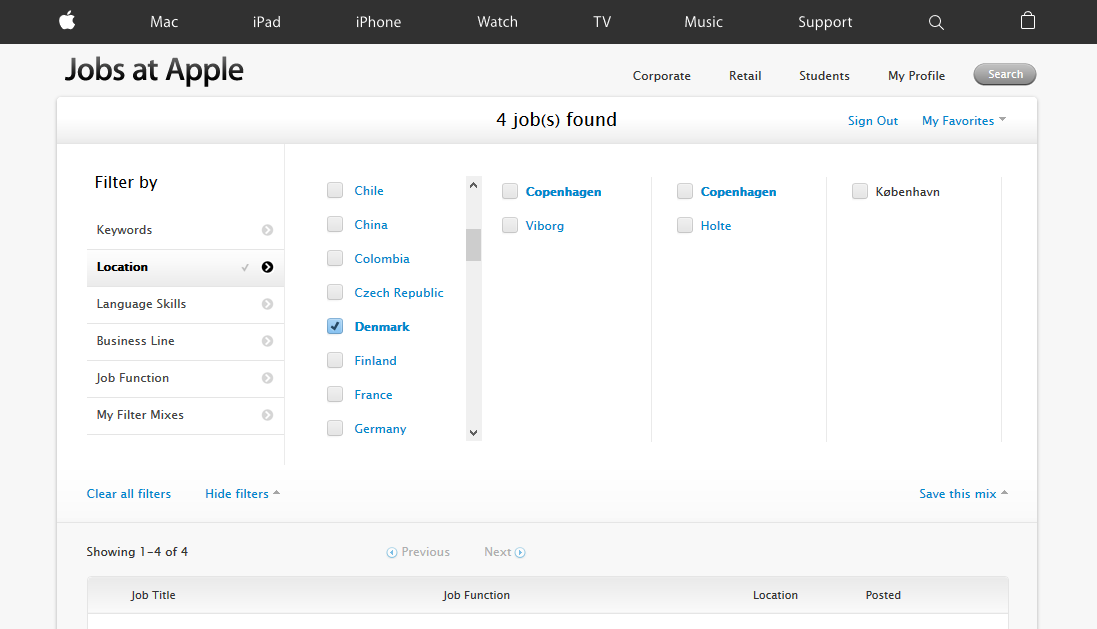The height and width of the screenshot is (629, 1097).
Task: Click the Clear all filters link
Action: pos(129,493)
